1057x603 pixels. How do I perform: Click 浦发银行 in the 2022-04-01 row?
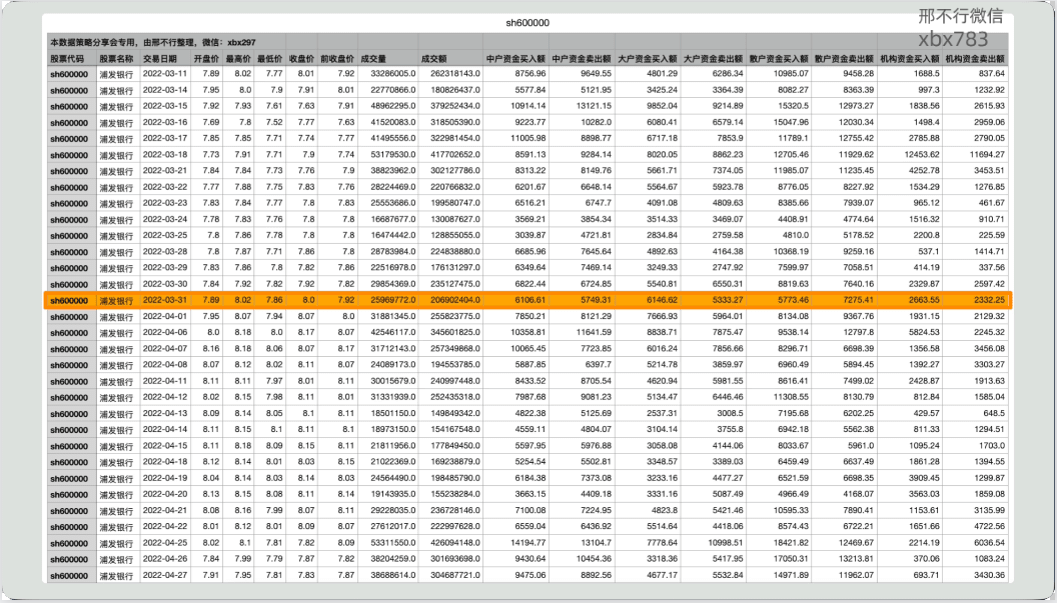coord(117,316)
